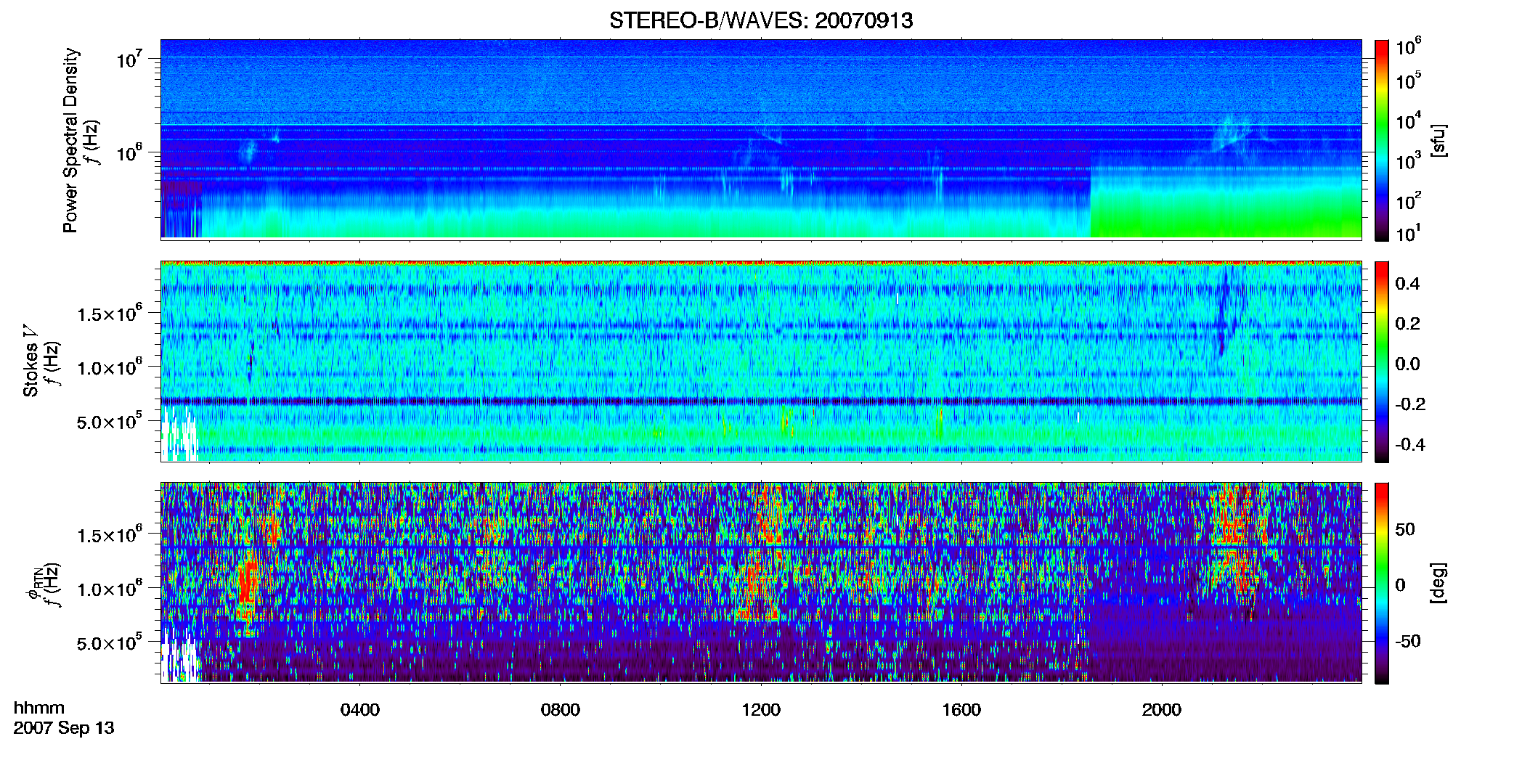
Task: Click the 5.0×10^5 tick label of φ RTN panel
Action: click(x=110, y=642)
